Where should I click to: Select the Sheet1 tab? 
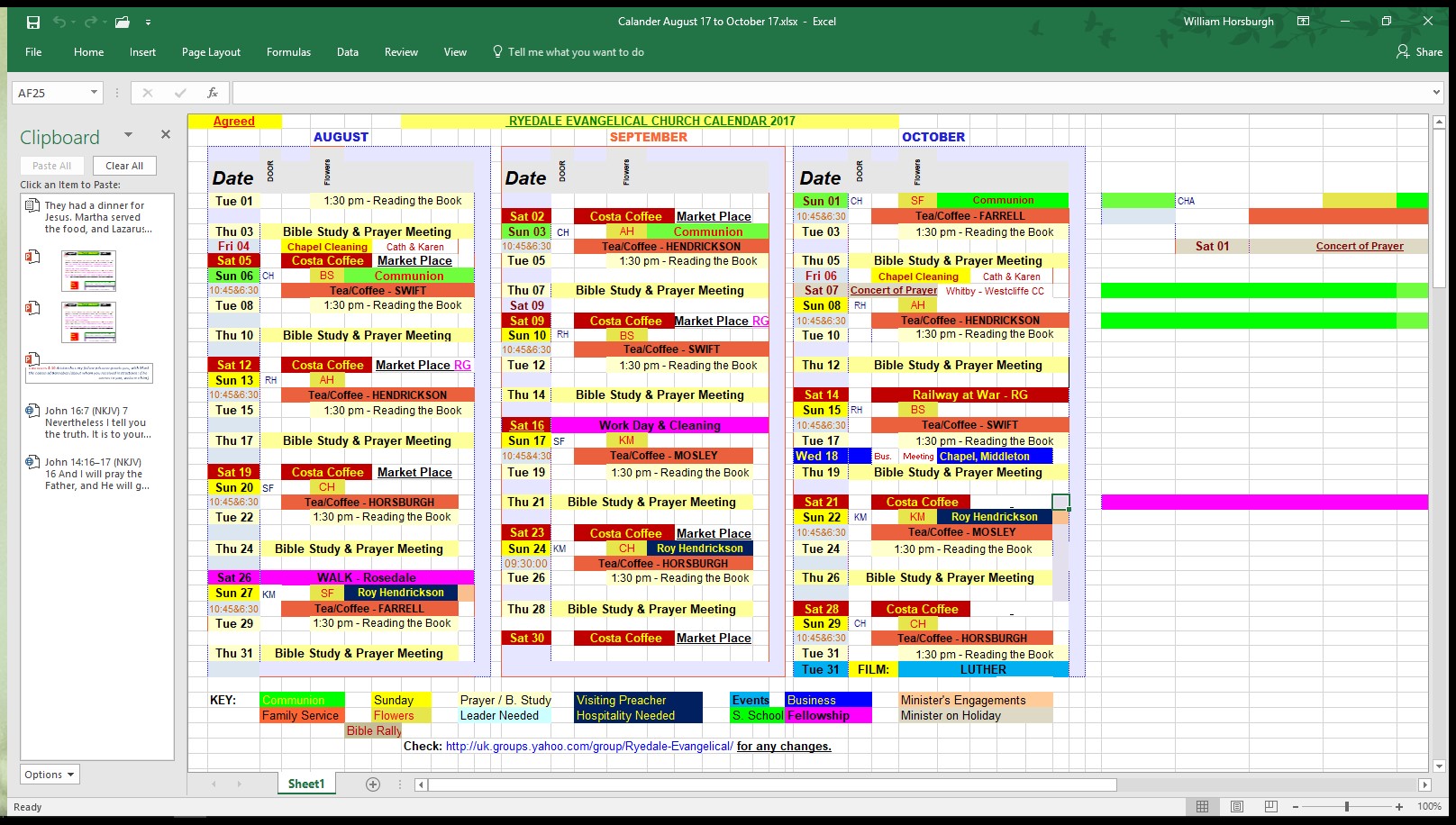306,784
